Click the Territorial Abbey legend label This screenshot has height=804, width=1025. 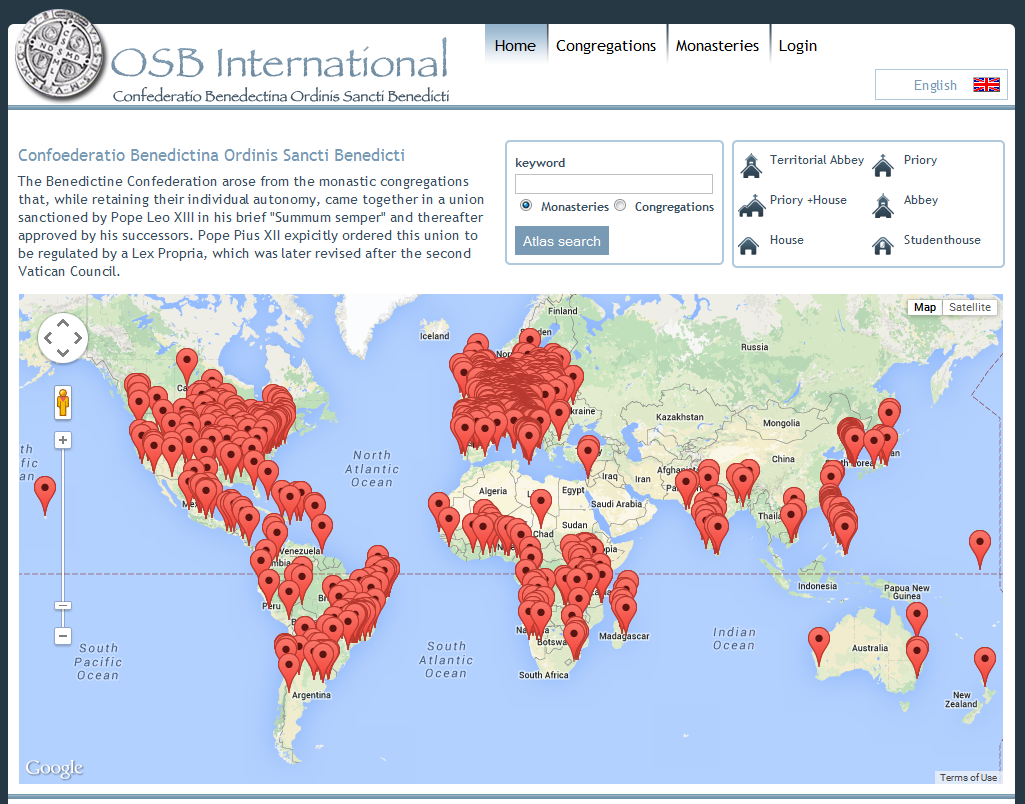(x=816, y=159)
